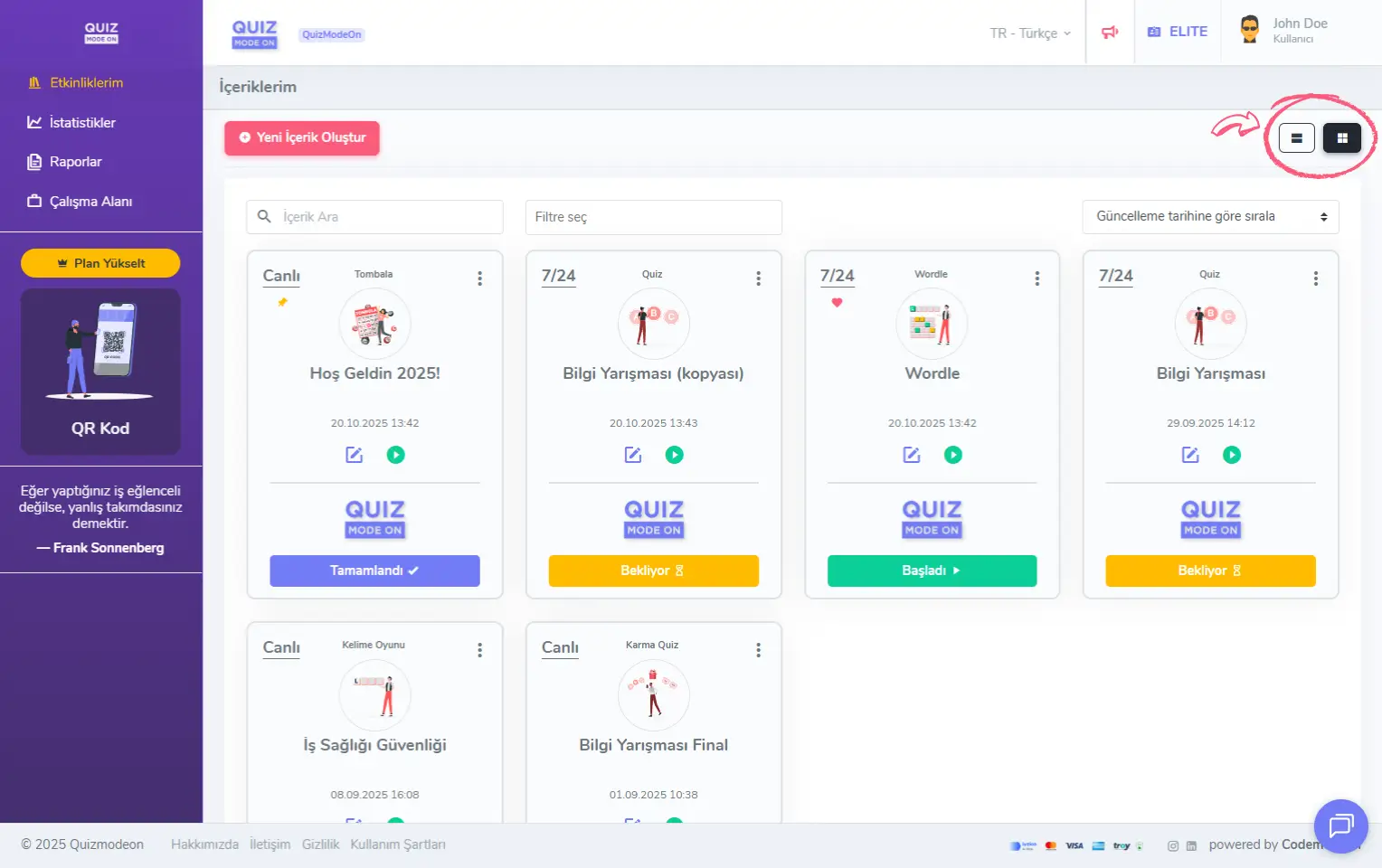Open the chat support bubble
The height and width of the screenshot is (868, 1382).
[x=1340, y=826]
